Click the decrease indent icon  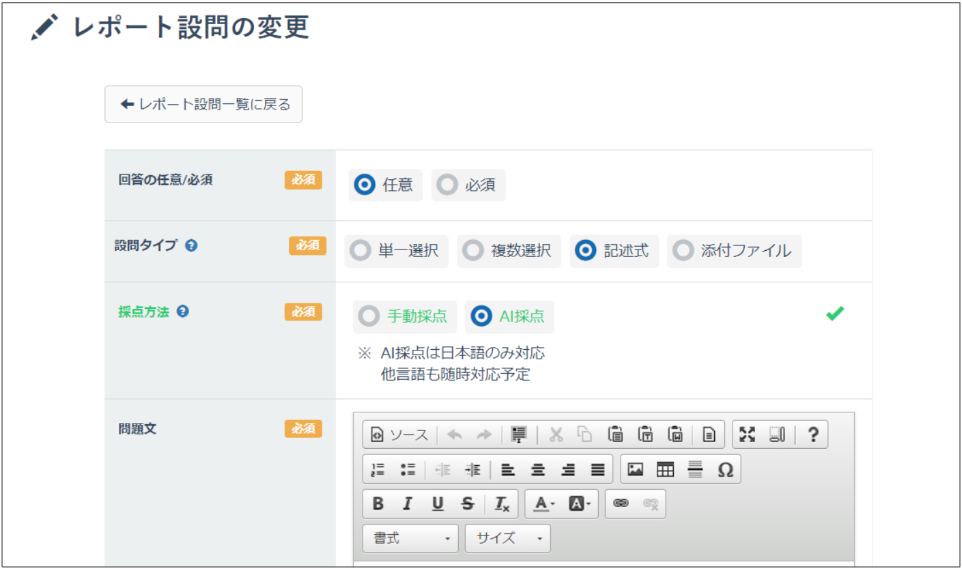443,470
